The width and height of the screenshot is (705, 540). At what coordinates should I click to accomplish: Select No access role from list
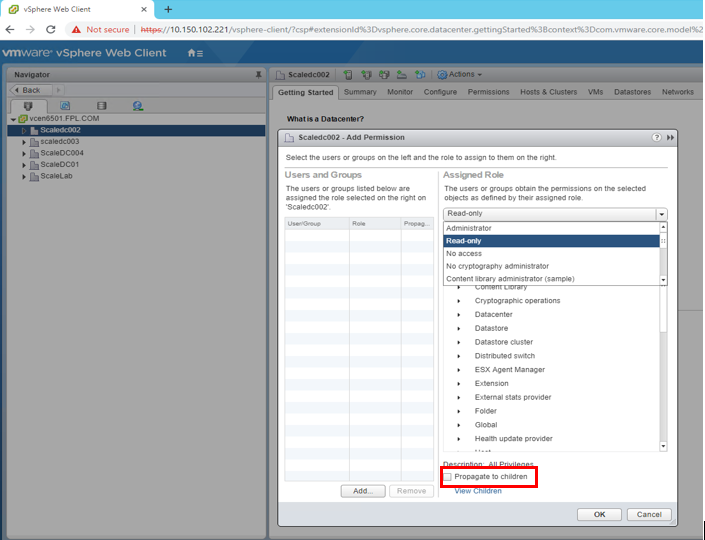point(551,254)
